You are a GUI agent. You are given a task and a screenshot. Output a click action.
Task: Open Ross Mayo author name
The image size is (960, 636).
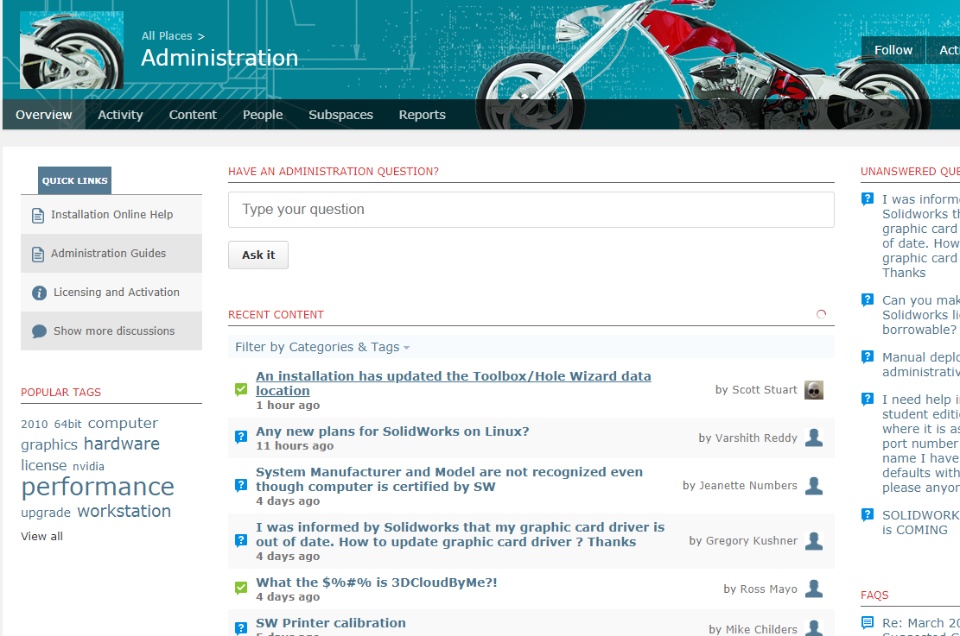point(769,589)
